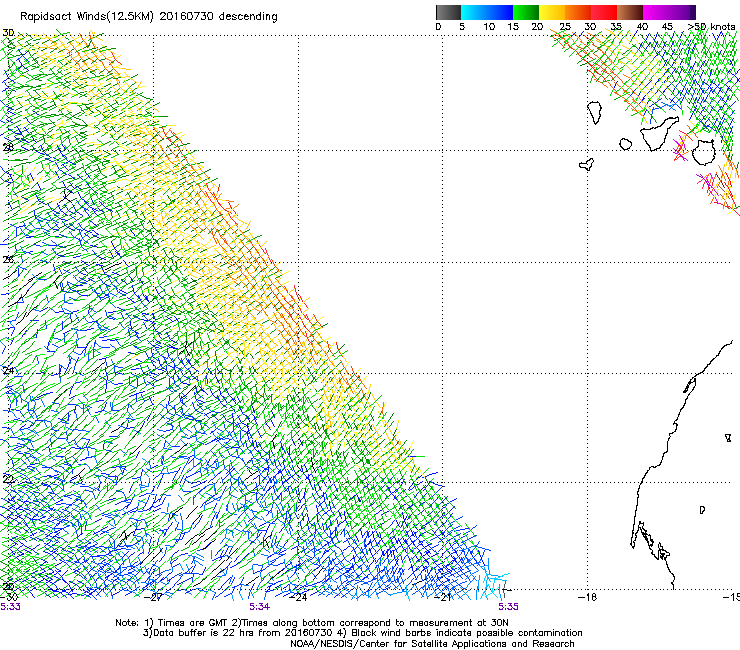Click the dark blue 10-15 knots legend swatch

pyautogui.click(x=499, y=12)
